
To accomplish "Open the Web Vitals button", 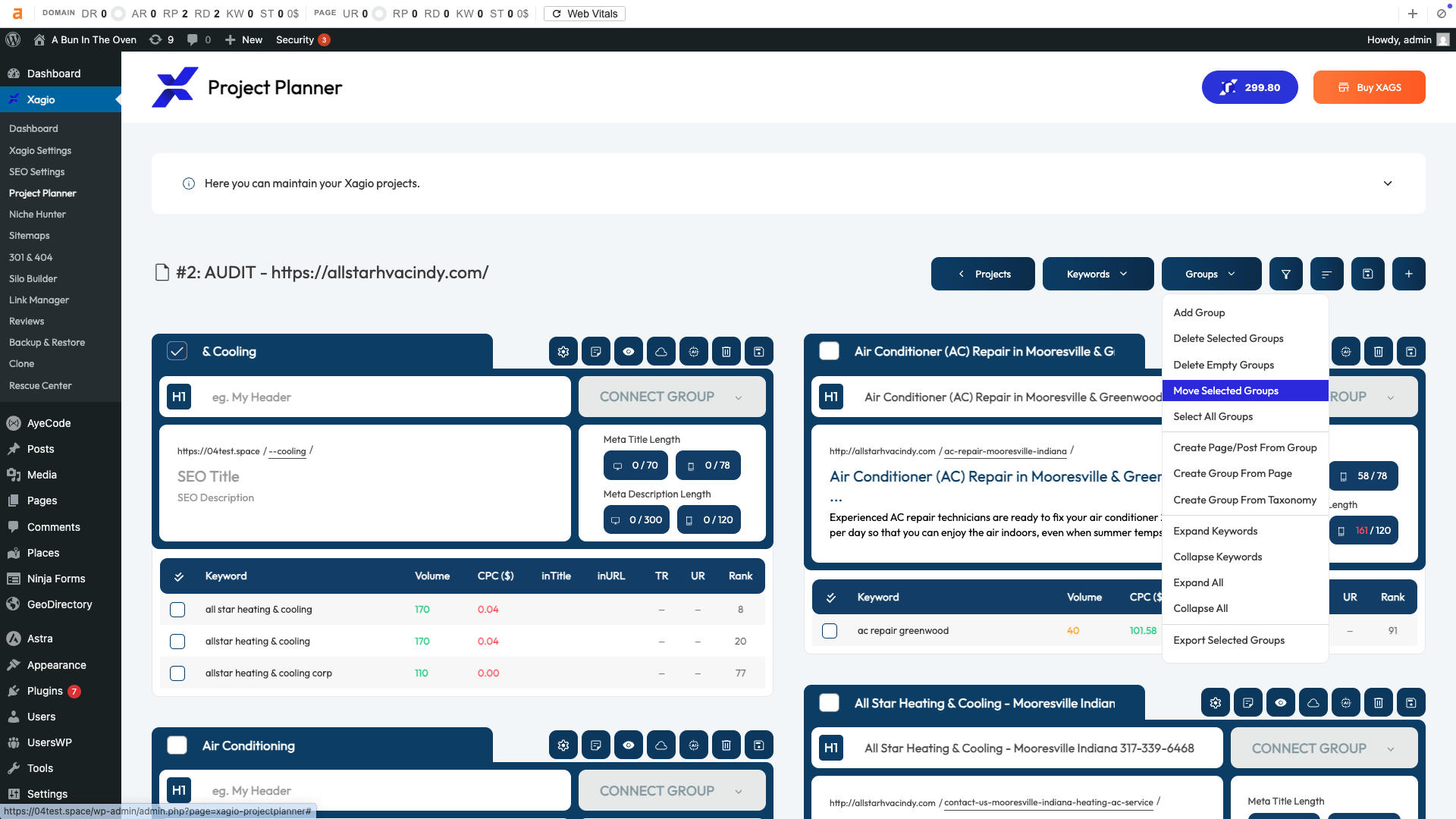I will tap(584, 14).
